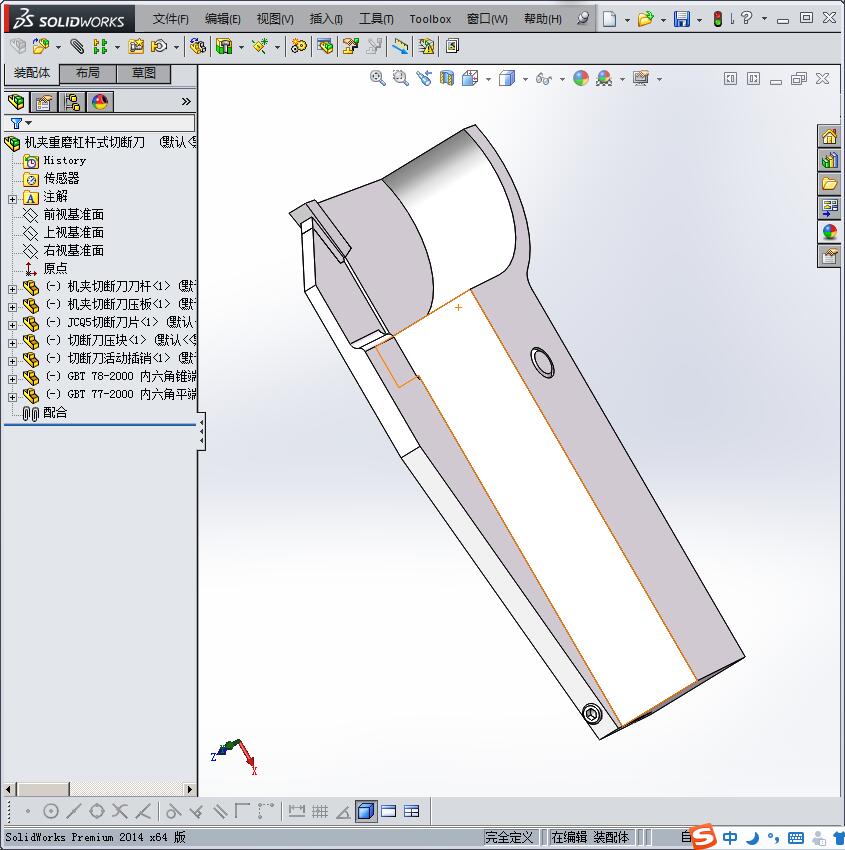
Task: Click the Clearance Verification icon
Action: pos(426,47)
